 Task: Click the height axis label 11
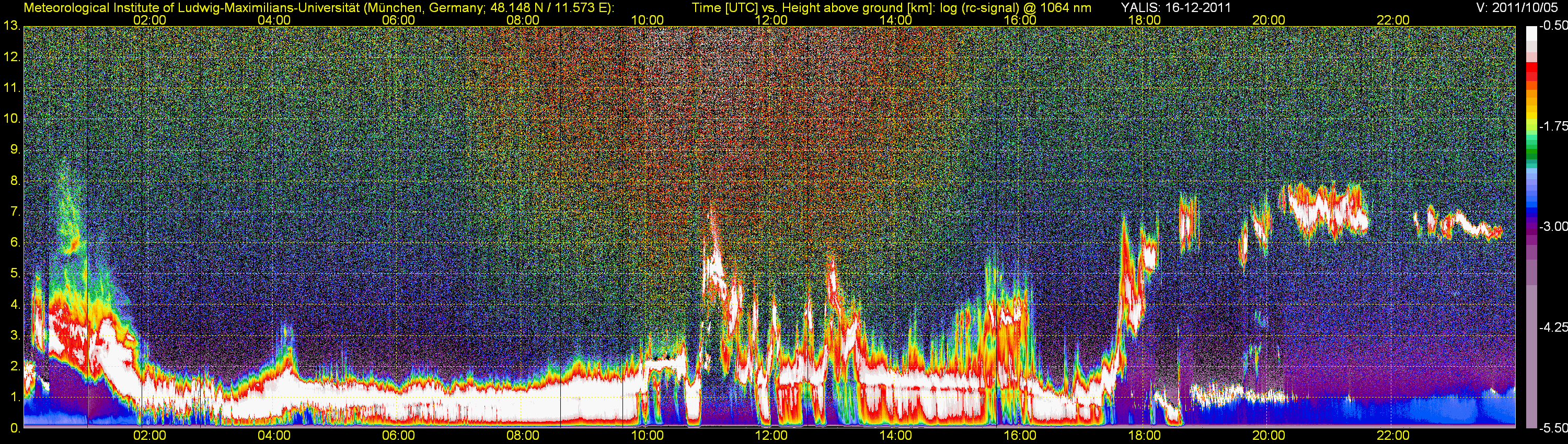click(x=11, y=88)
